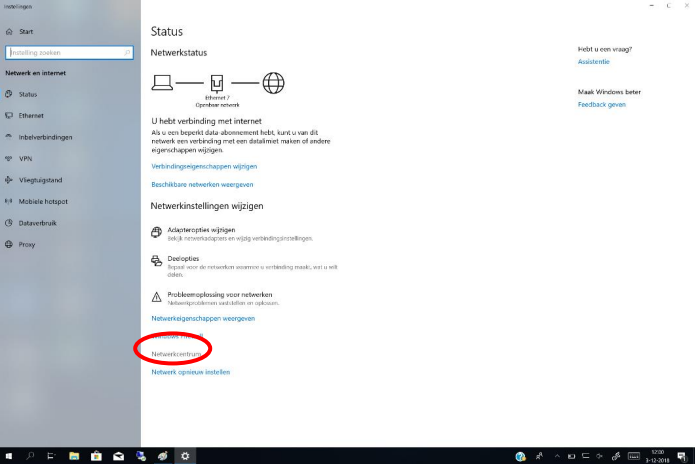Click the Mobiele hotspot icon
The image size is (695, 464).
point(8,201)
